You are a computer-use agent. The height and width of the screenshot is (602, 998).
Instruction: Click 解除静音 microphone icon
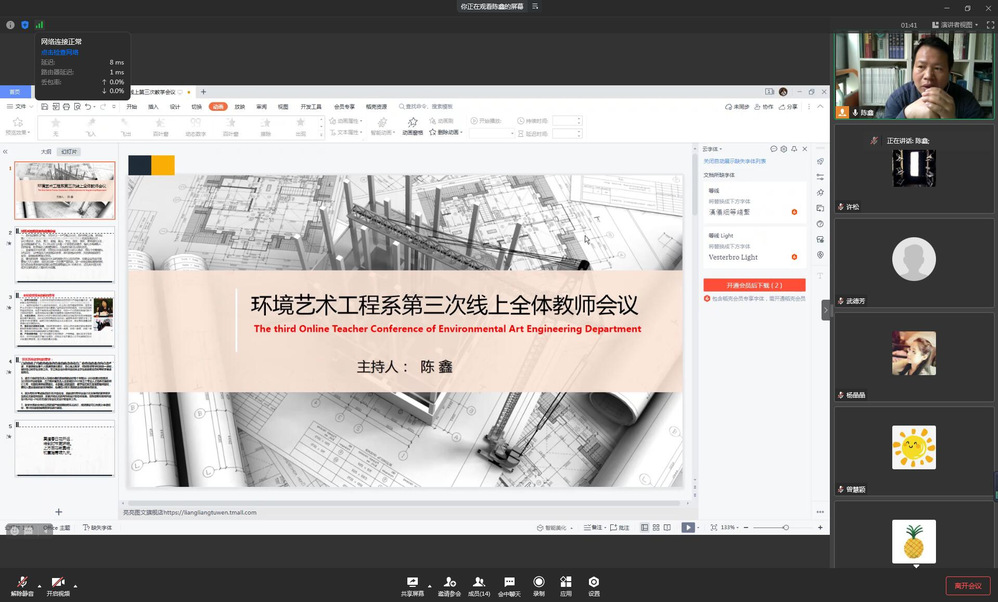(x=22, y=582)
